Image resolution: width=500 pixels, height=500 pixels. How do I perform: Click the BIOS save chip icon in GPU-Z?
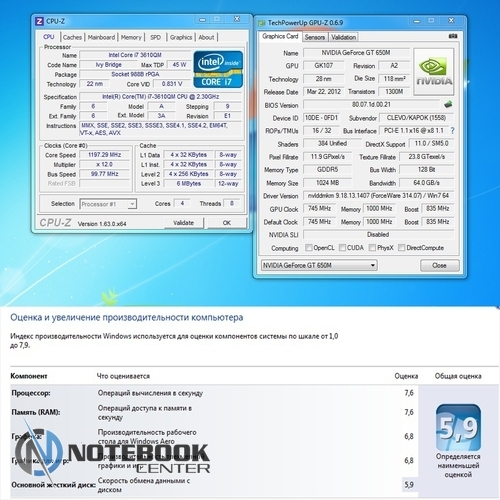coord(448,105)
